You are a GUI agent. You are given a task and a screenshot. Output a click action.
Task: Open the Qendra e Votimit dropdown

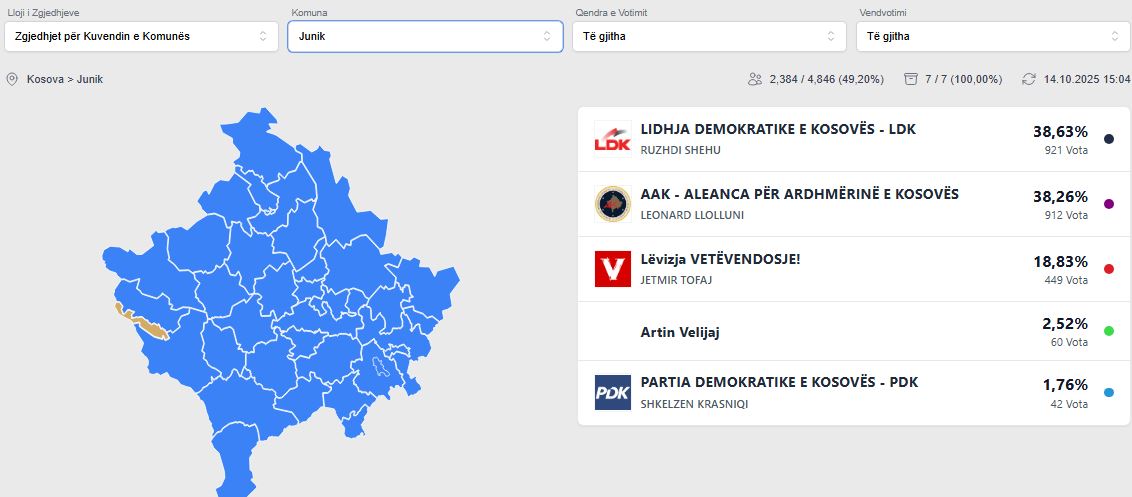(x=709, y=36)
